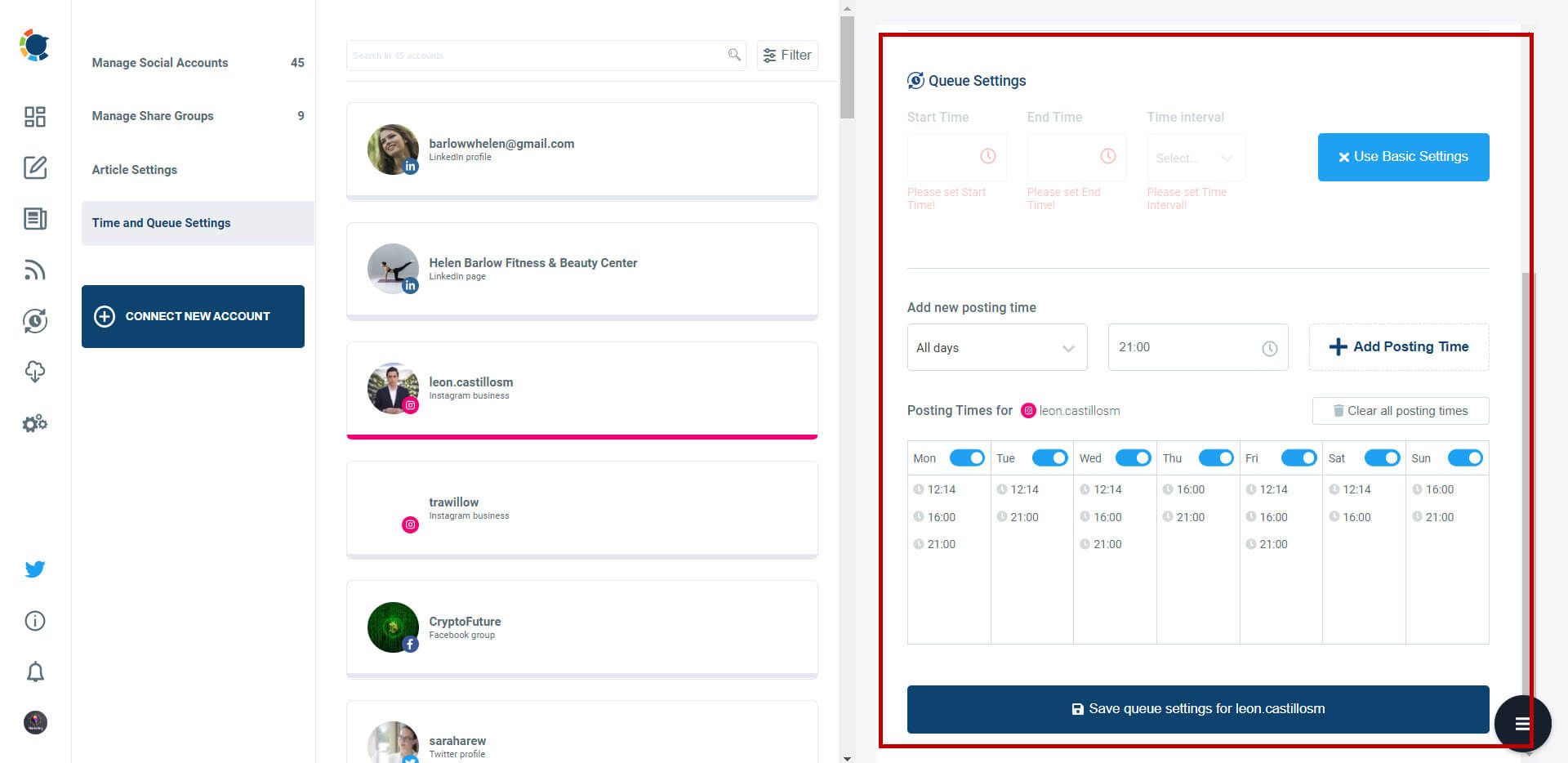The image size is (1568, 763).
Task: Click the Twitter bird icon
Action: click(34, 569)
